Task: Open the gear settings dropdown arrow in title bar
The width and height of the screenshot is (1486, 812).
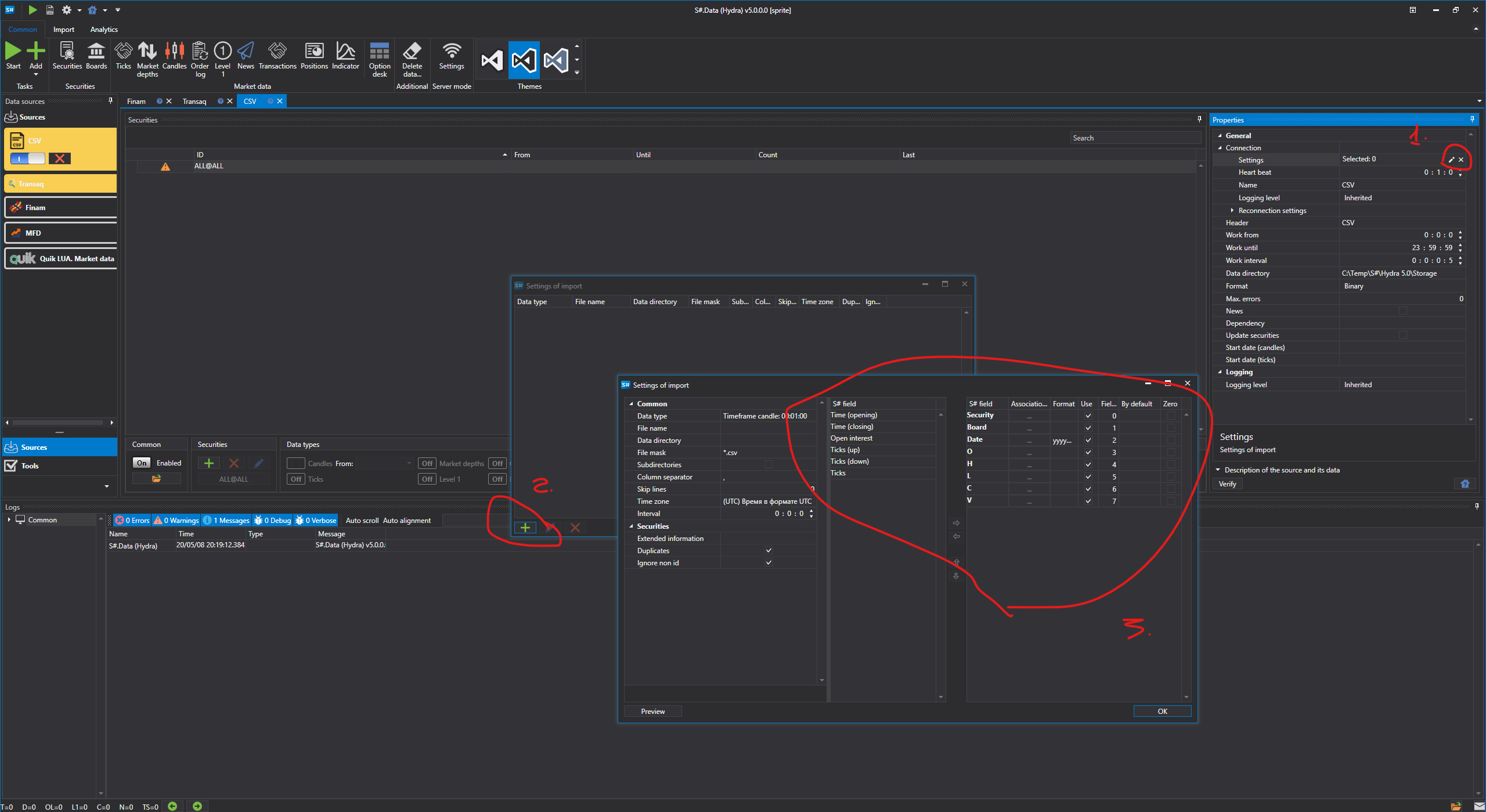Action: tap(79, 10)
